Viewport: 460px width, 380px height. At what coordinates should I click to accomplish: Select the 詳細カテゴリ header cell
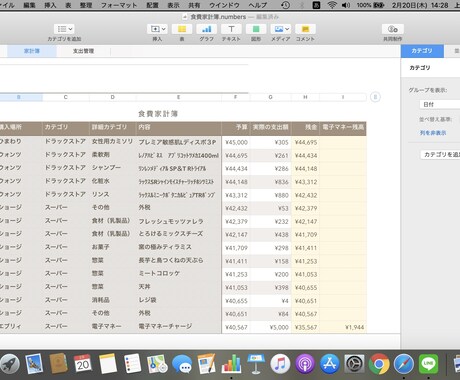point(113,128)
